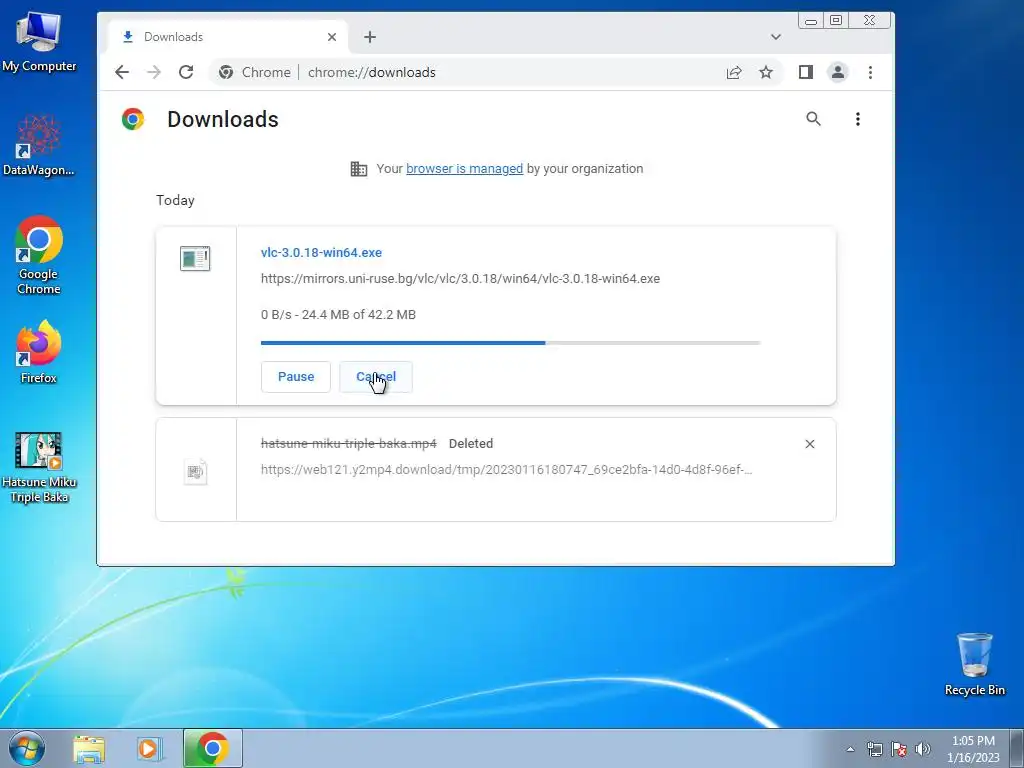Click the web121.y2mp4.download URL text

(x=506, y=470)
